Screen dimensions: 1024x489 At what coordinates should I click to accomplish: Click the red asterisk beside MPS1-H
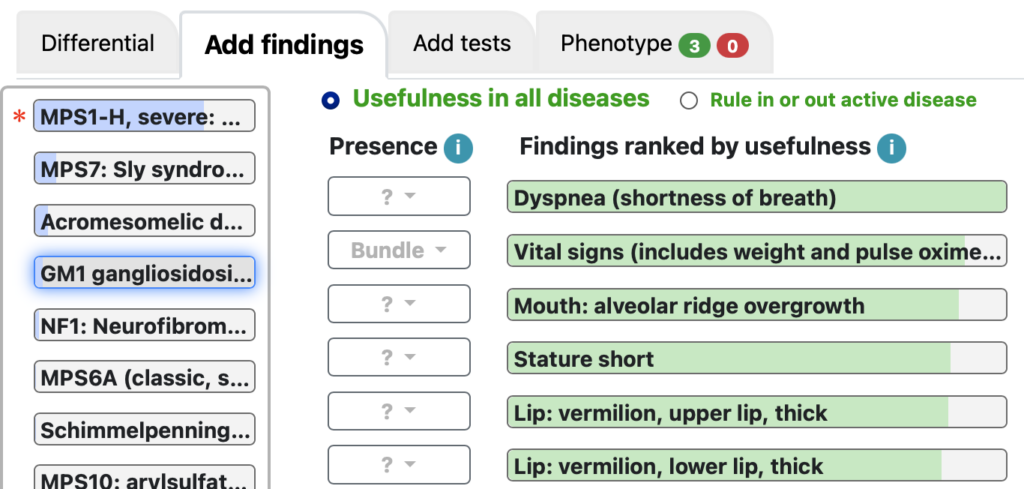(20, 118)
